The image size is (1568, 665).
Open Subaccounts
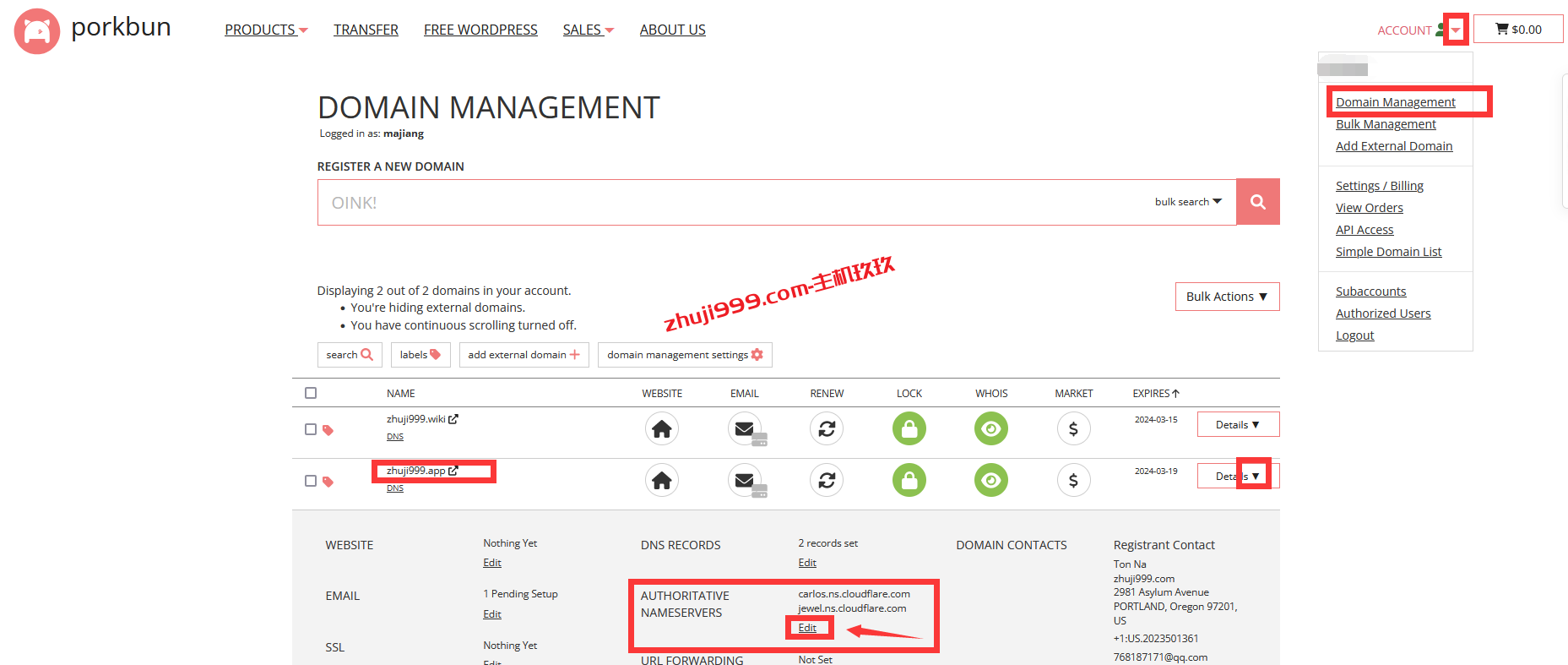(x=1371, y=292)
